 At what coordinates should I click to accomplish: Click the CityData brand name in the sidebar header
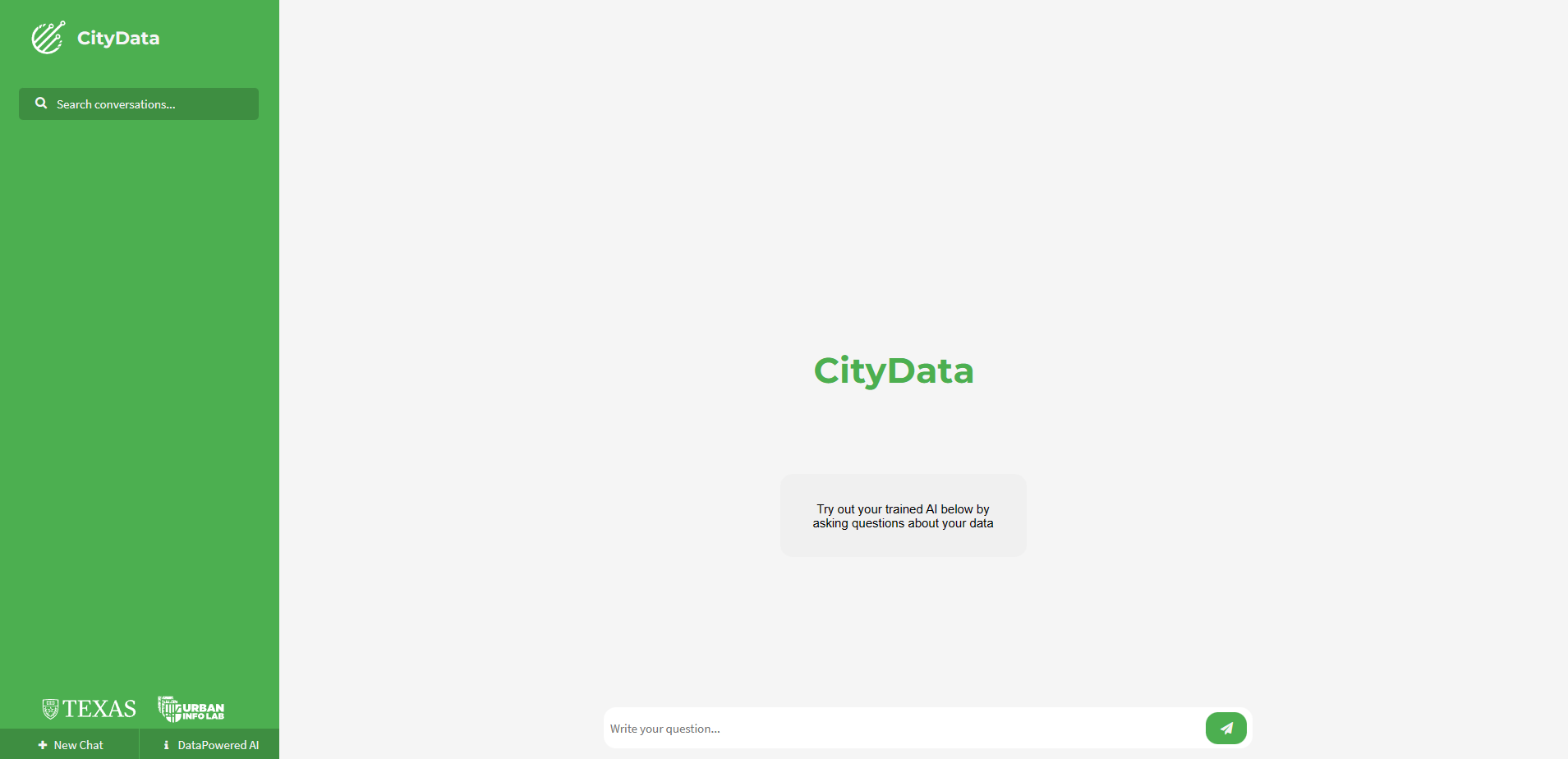click(118, 39)
